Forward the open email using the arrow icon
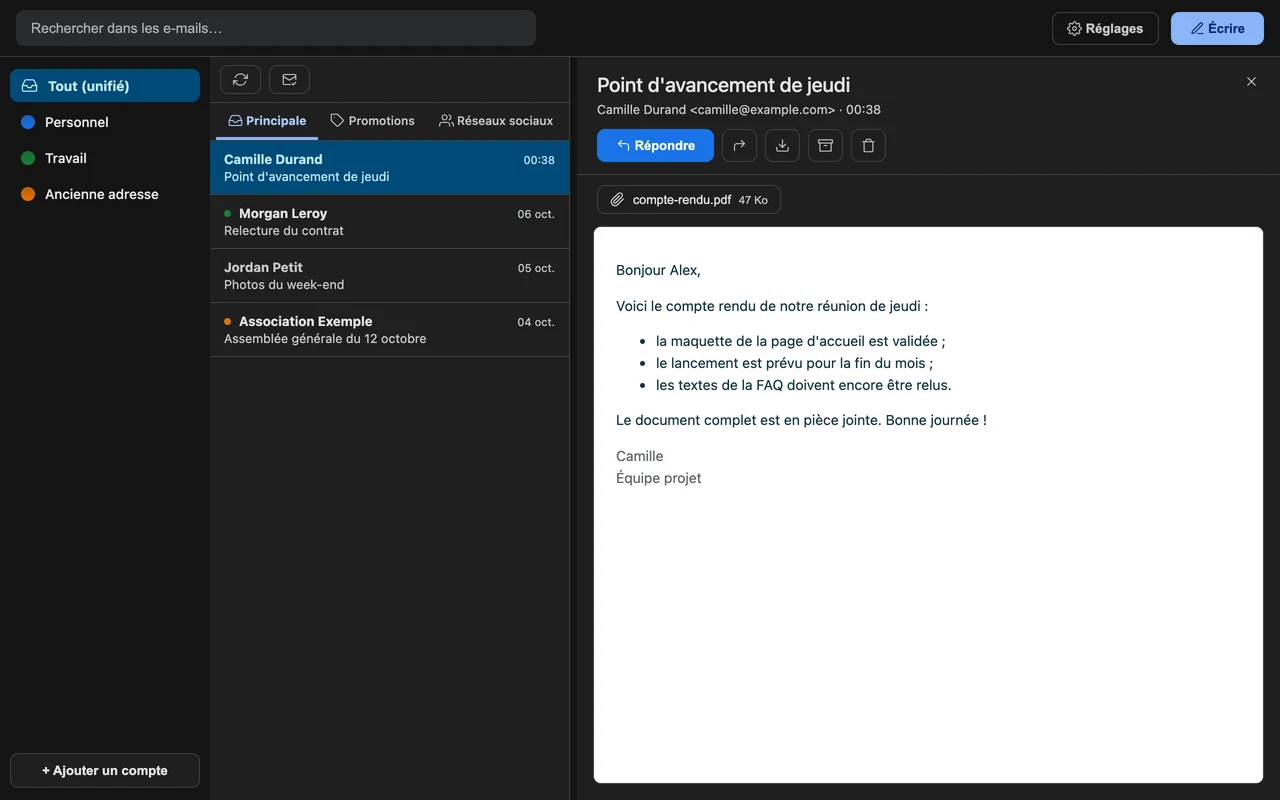 [739, 145]
